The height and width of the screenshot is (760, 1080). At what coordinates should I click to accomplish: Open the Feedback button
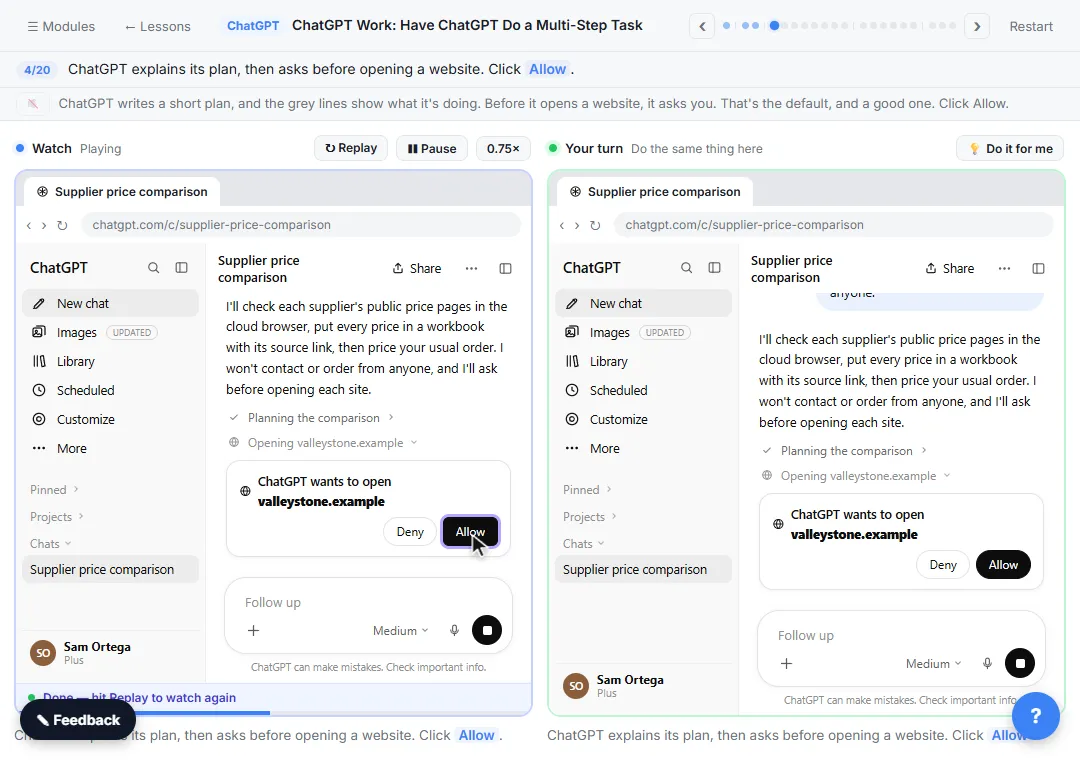78,719
